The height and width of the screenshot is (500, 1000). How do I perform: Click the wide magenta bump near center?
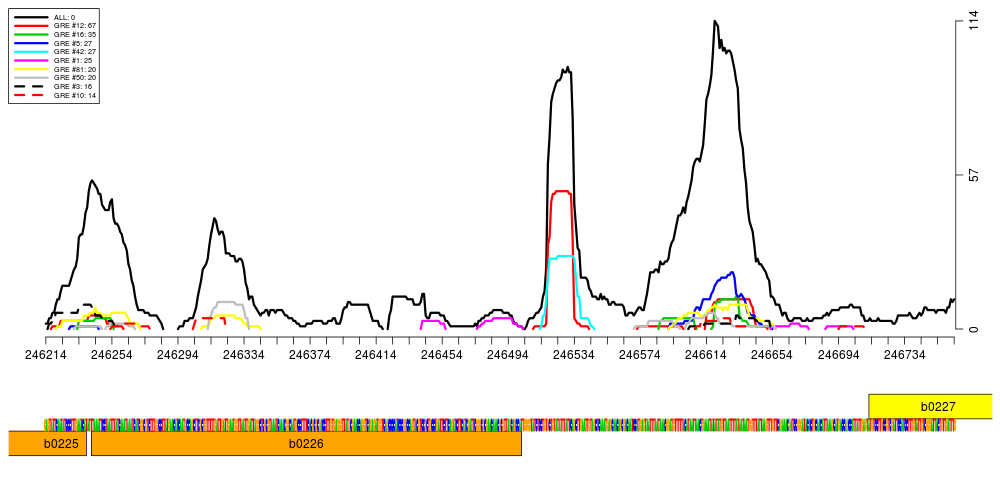coord(500,319)
